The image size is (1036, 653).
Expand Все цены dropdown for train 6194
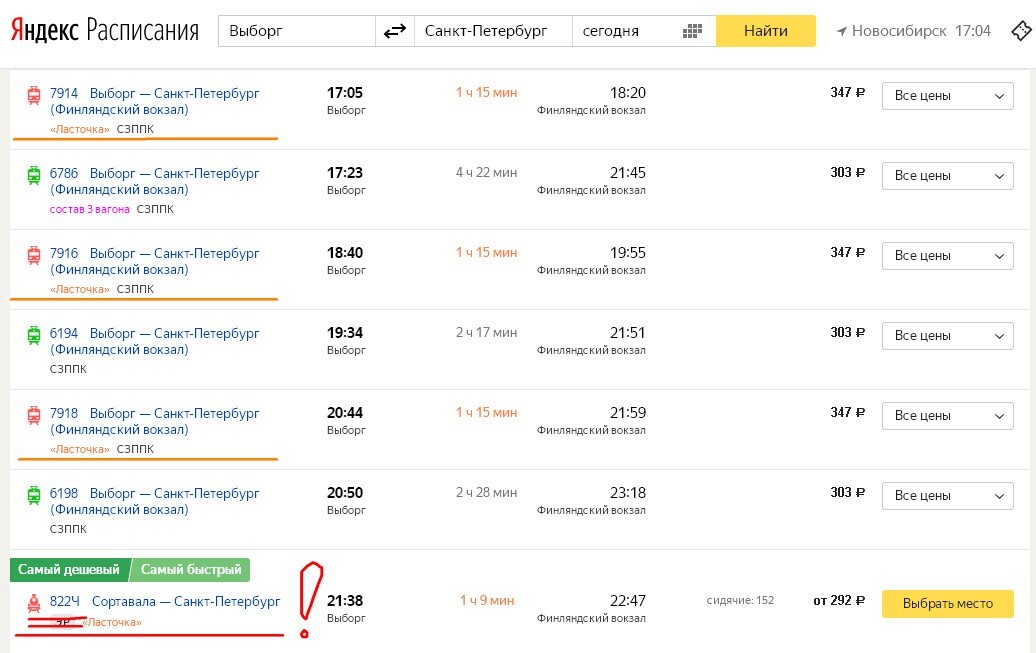pyautogui.click(x=947, y=336)
